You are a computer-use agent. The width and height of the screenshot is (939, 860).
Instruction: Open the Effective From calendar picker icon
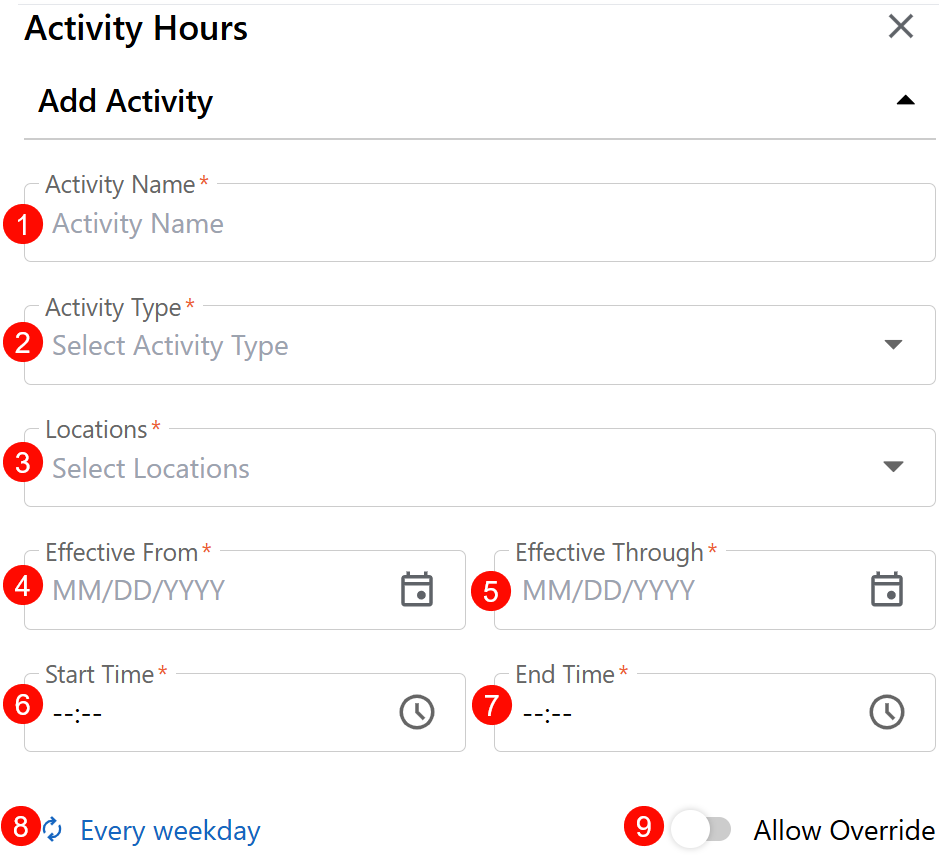pyautogui.click(x=416, y=590)
